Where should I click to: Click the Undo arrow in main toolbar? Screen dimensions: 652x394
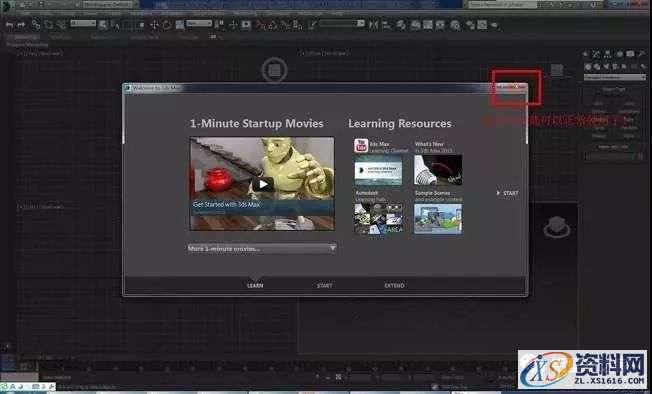[x=9, y=25]
